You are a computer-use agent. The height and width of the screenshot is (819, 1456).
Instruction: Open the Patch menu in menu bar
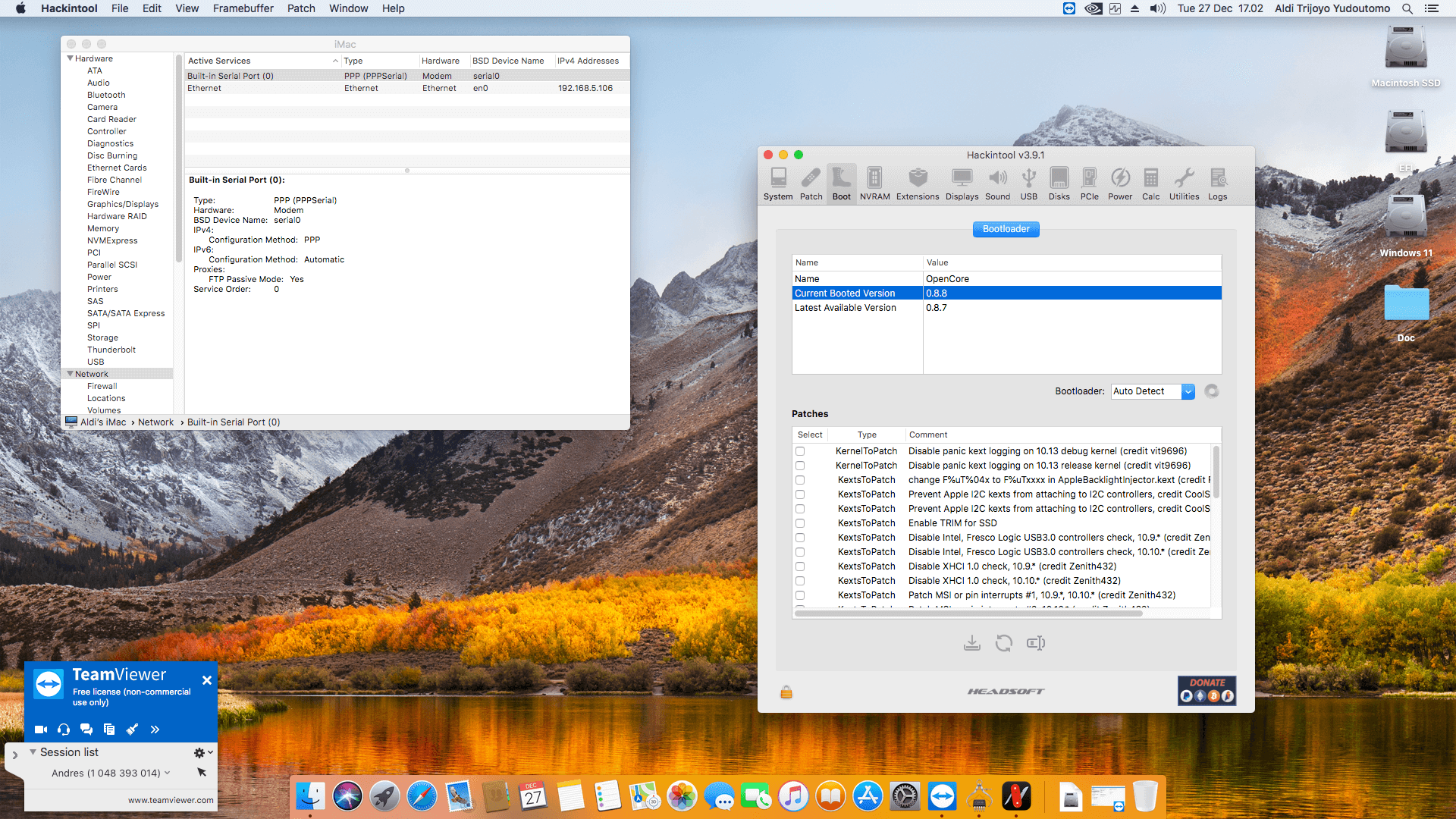pyautogui.click(x=301, y=8)
